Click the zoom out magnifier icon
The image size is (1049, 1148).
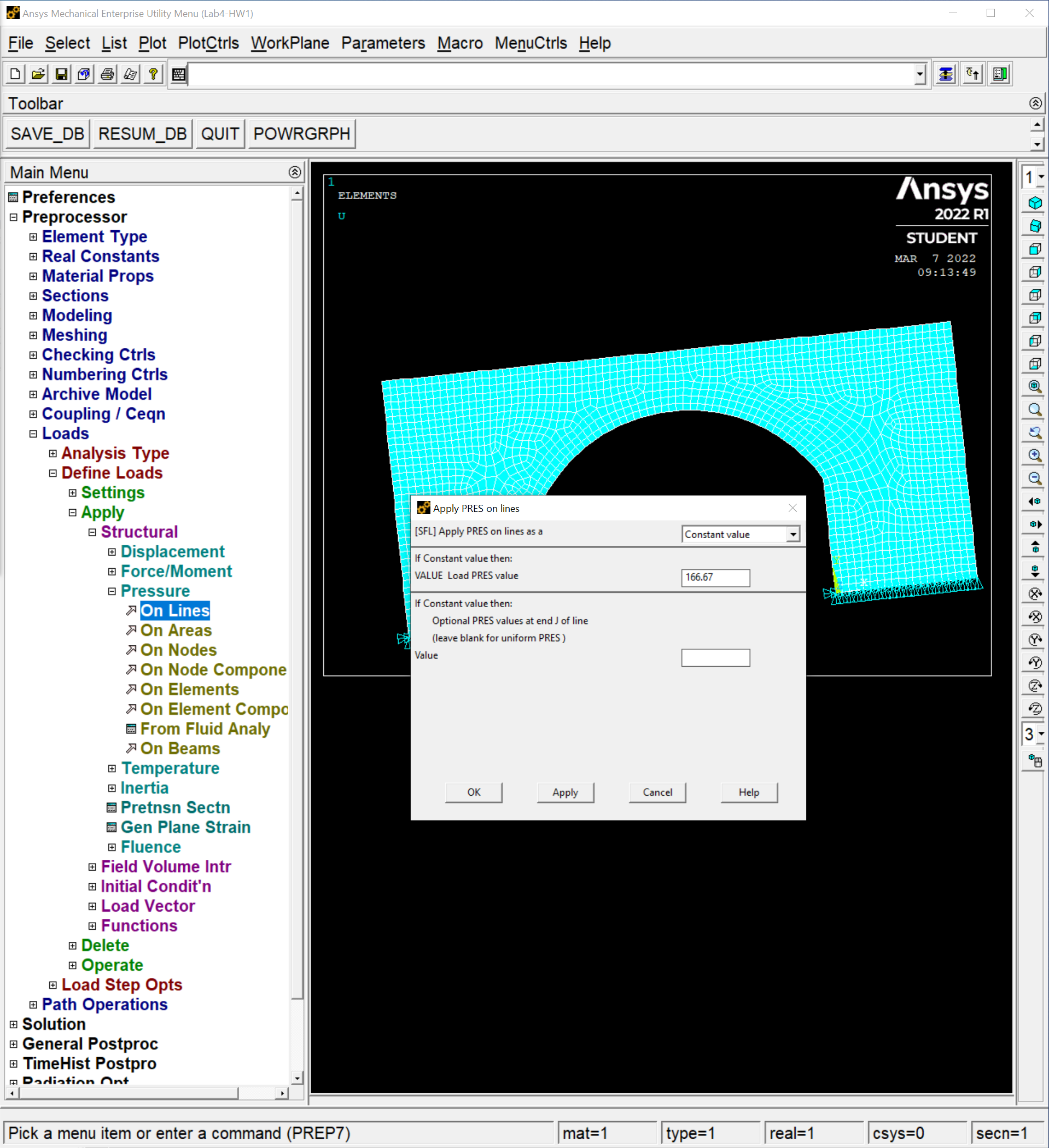(x=1035, y=479)
